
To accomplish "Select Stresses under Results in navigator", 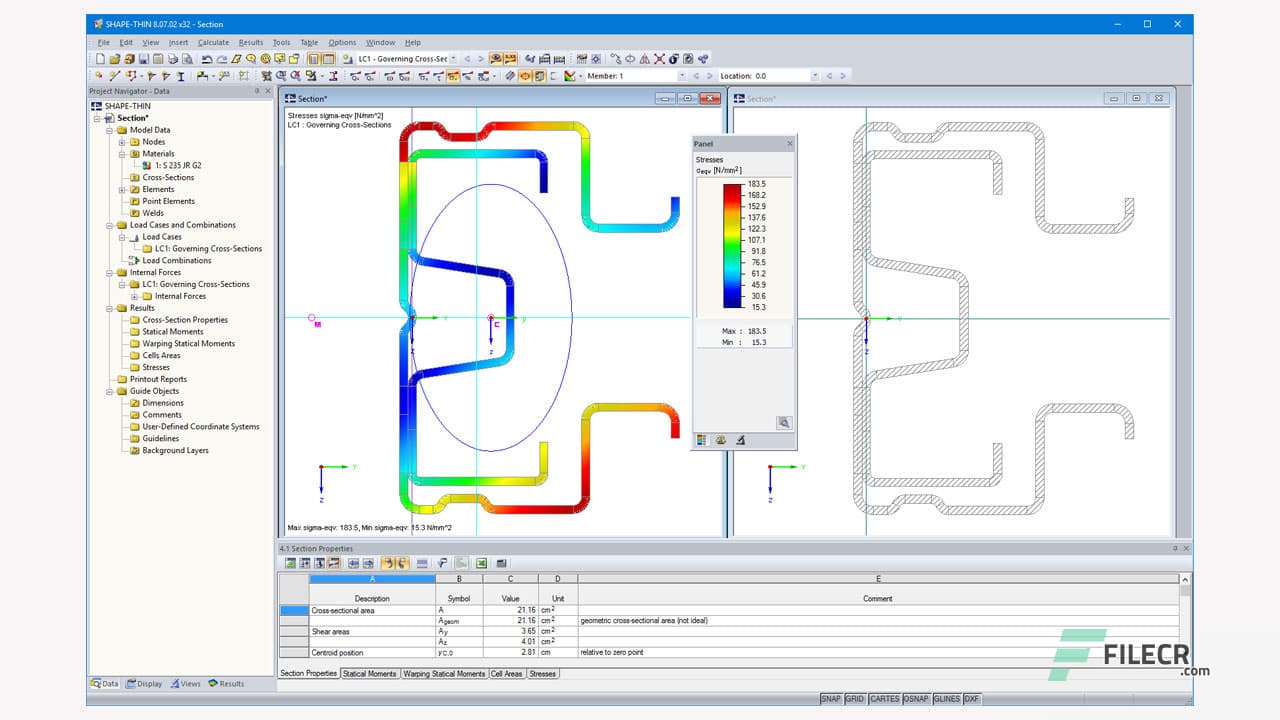I will pos(156,367).
